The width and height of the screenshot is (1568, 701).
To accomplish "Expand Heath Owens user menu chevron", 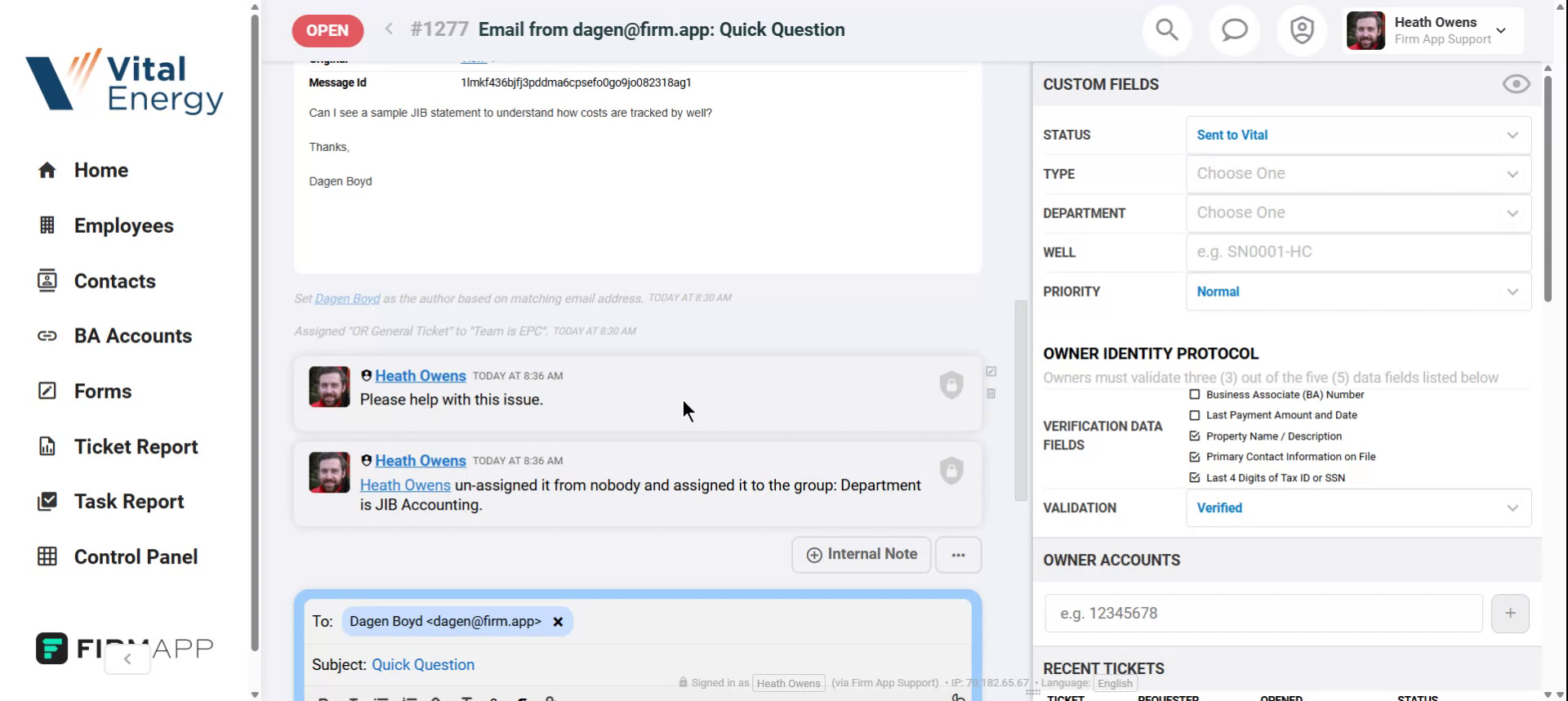I will [x=1501, y=30].
